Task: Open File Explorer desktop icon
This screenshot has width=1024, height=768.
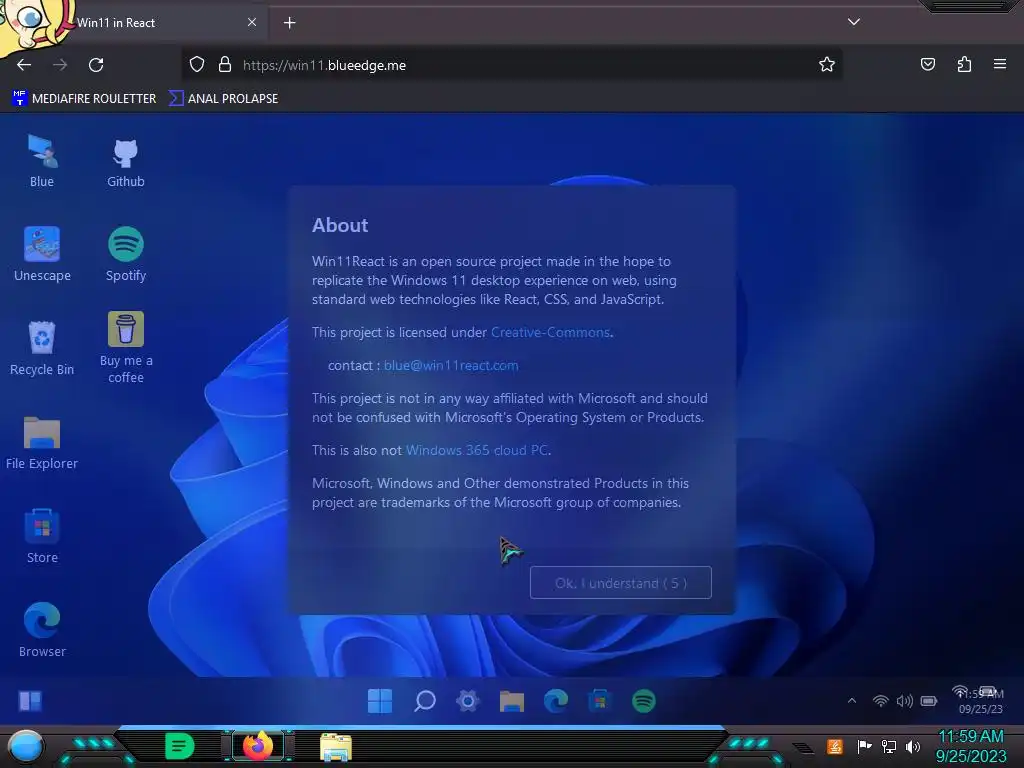Action: click(42, 443)
